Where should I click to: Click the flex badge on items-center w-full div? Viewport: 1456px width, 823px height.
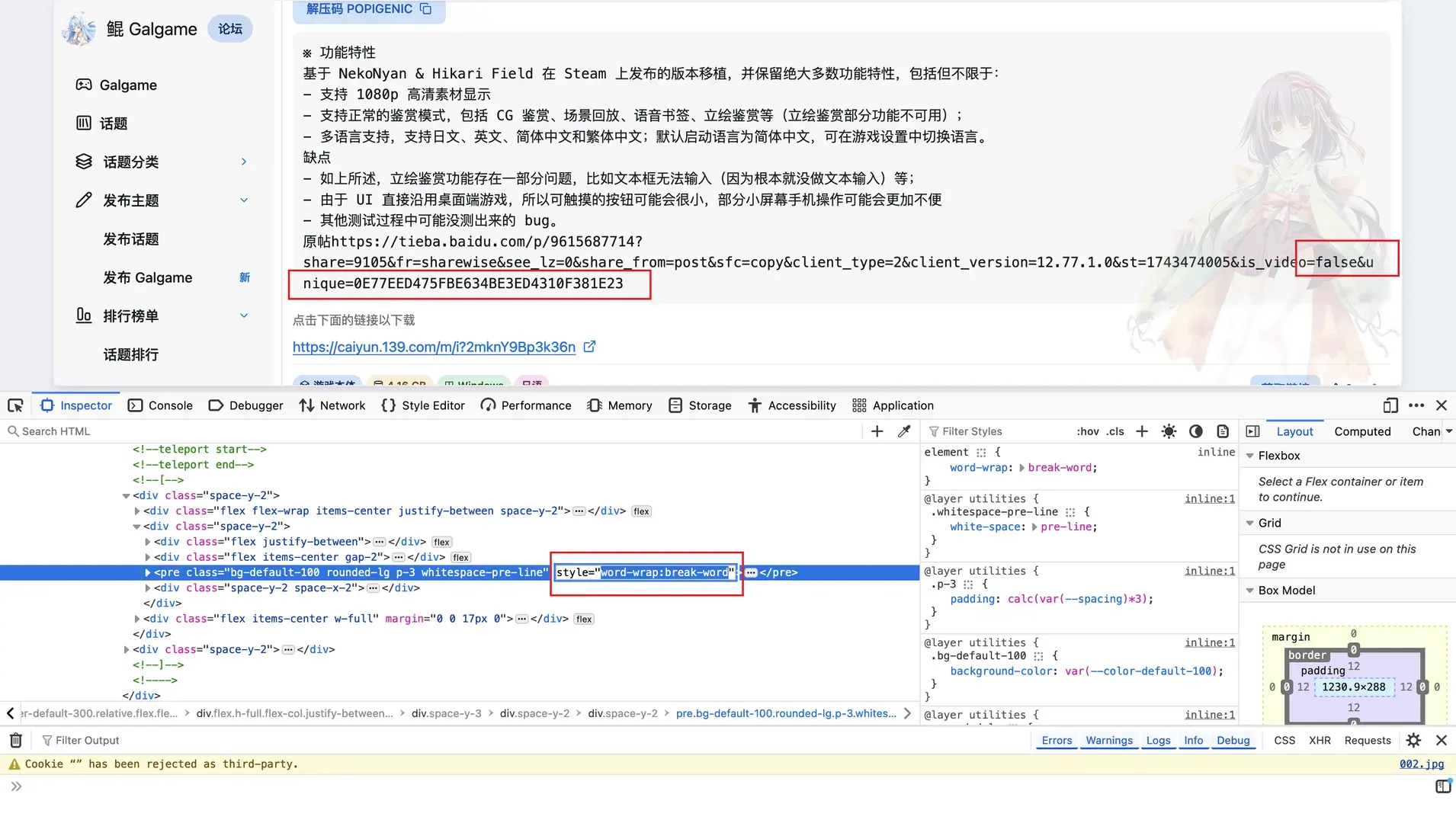584,619
